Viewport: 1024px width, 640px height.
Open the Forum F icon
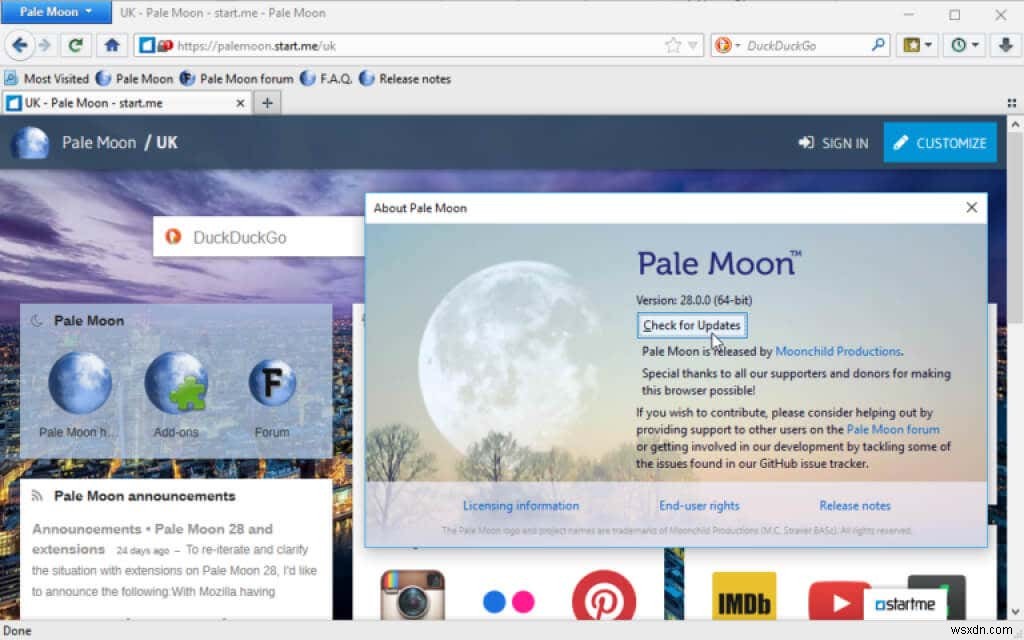[272, 383]
